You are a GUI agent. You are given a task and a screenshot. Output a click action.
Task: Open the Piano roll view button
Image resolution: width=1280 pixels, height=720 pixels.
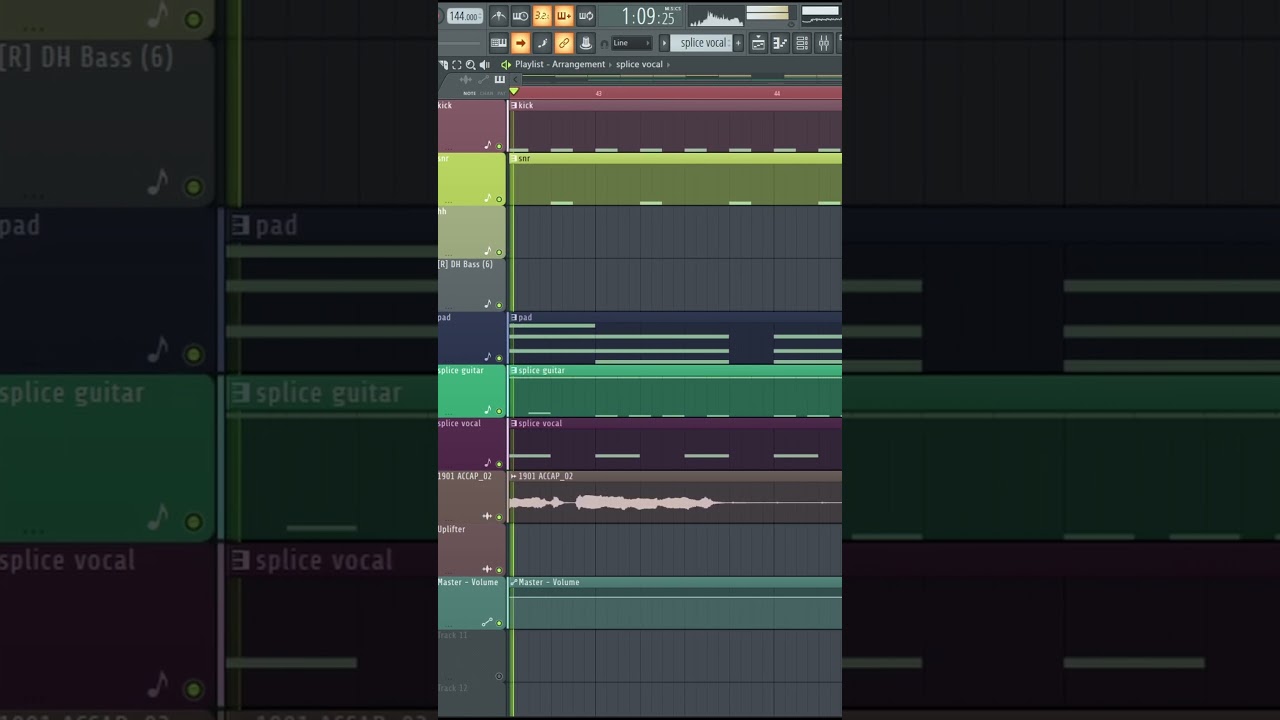click(780, 43)
